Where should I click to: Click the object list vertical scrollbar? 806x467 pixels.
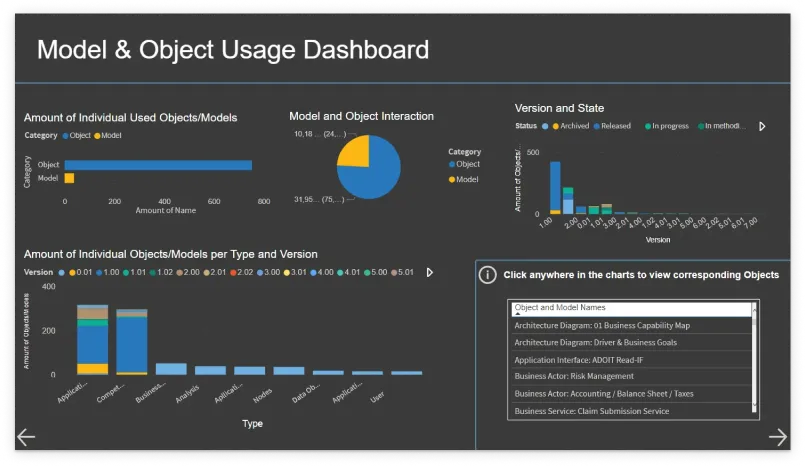click(x=755, y=360)
